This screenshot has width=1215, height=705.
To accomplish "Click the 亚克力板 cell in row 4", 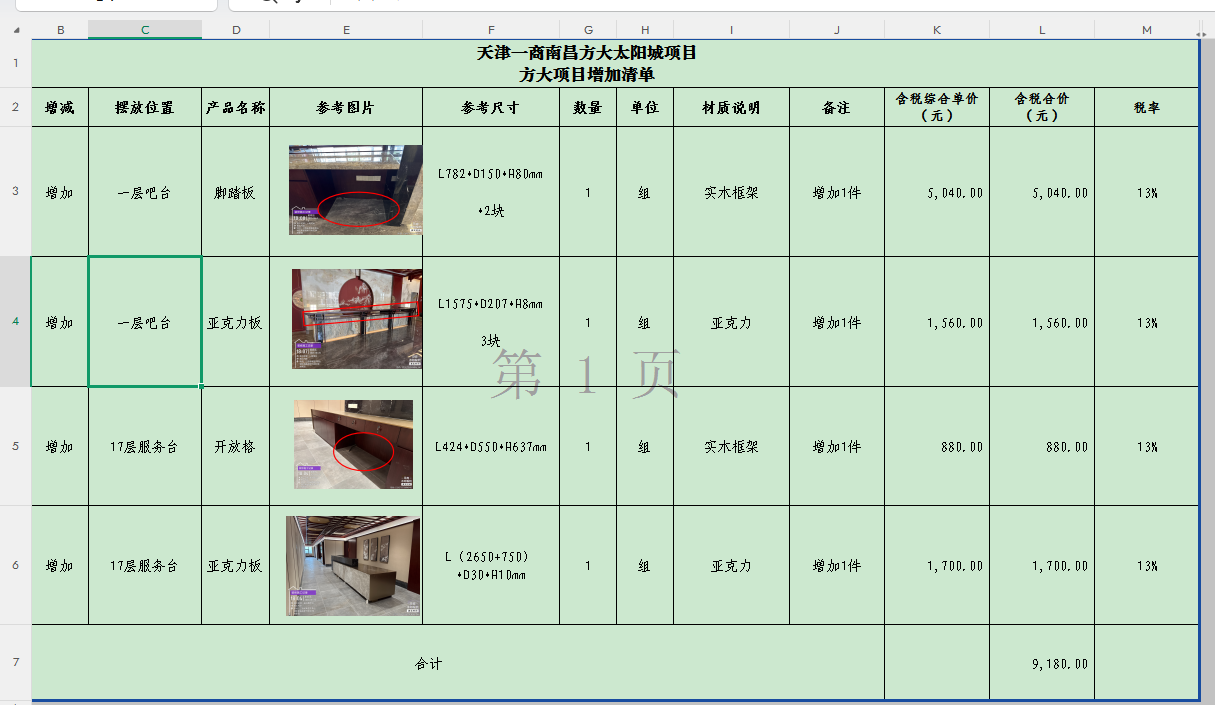I will pos(236,322).
